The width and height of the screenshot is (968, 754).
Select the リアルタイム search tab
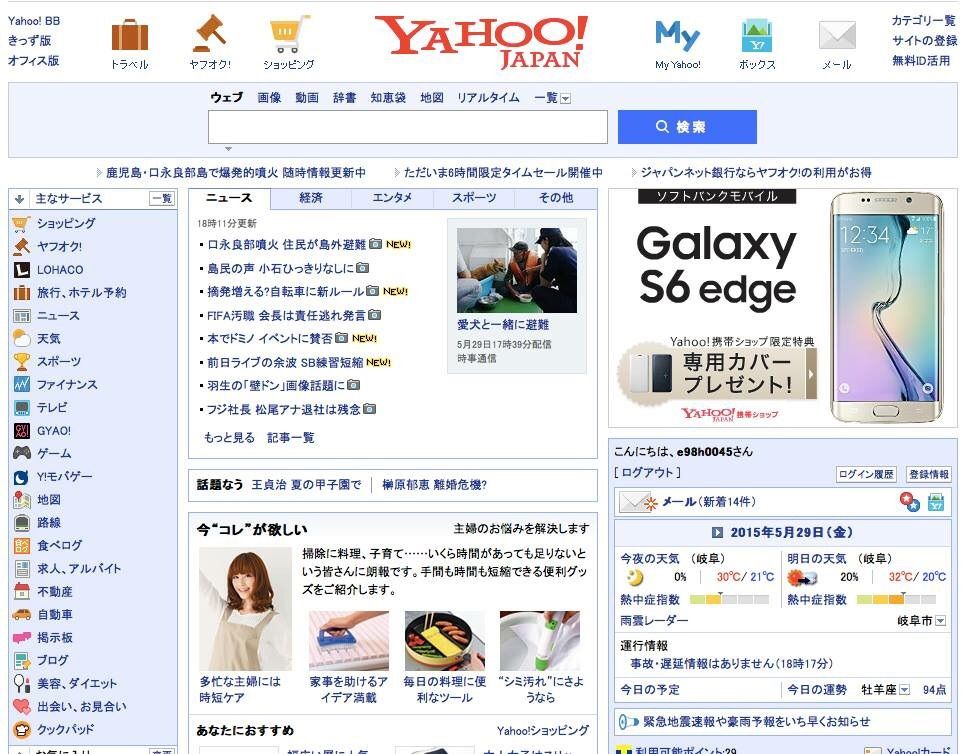(x=488, y=98)
